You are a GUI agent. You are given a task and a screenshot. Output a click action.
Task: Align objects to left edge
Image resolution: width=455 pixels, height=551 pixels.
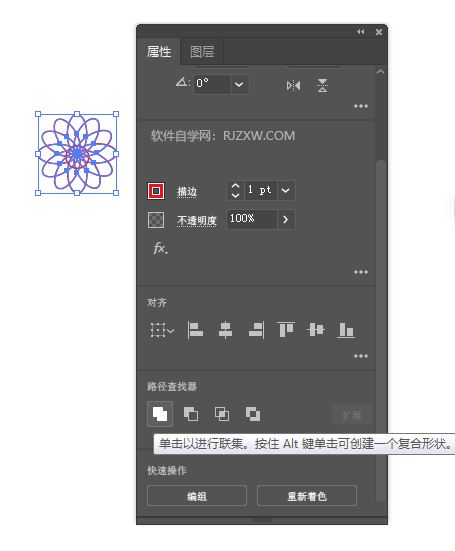[195, 330]
